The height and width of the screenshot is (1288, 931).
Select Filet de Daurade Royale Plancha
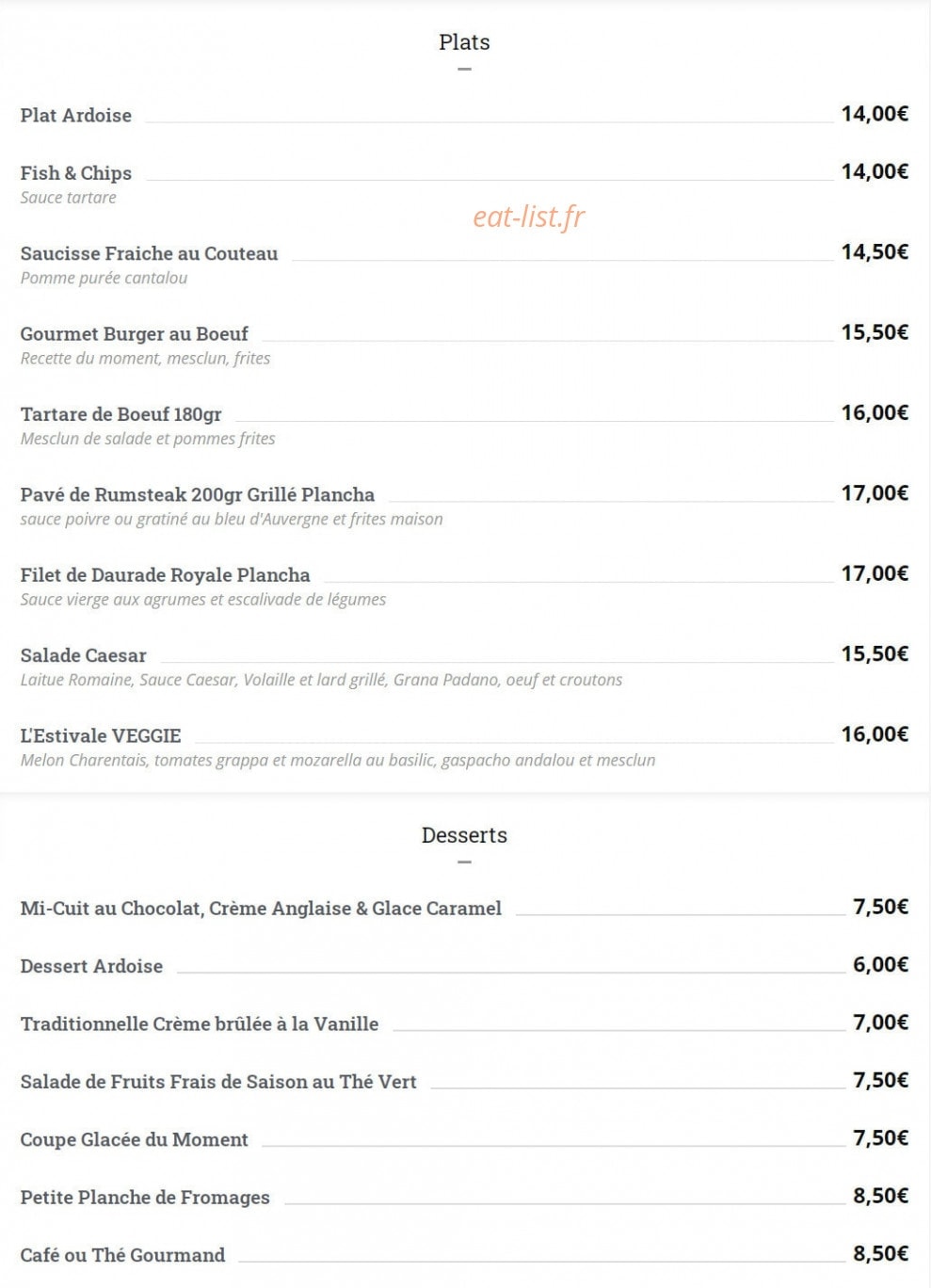click(x=166, y=574)
